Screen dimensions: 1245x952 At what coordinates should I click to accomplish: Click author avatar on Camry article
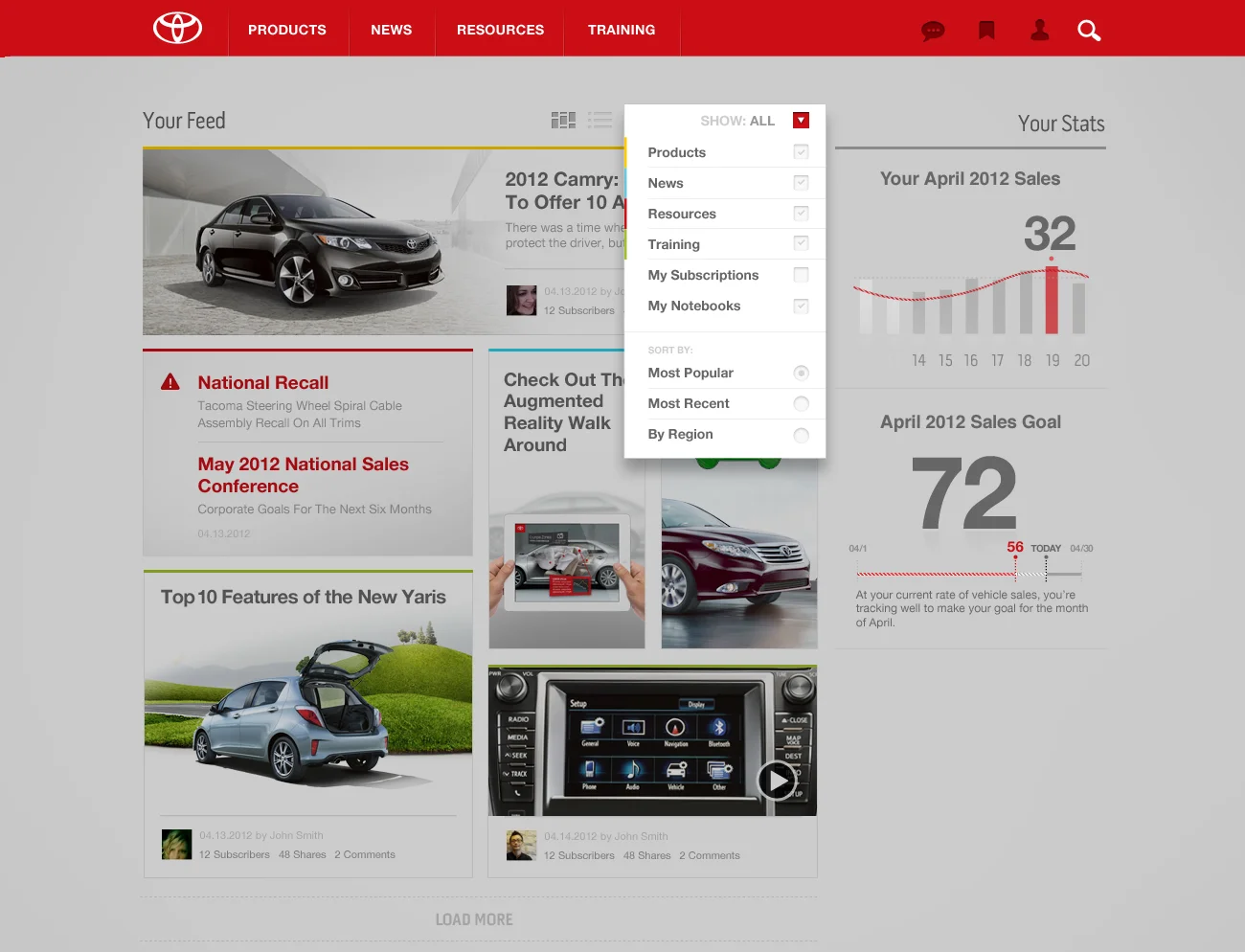coord(522,301)
